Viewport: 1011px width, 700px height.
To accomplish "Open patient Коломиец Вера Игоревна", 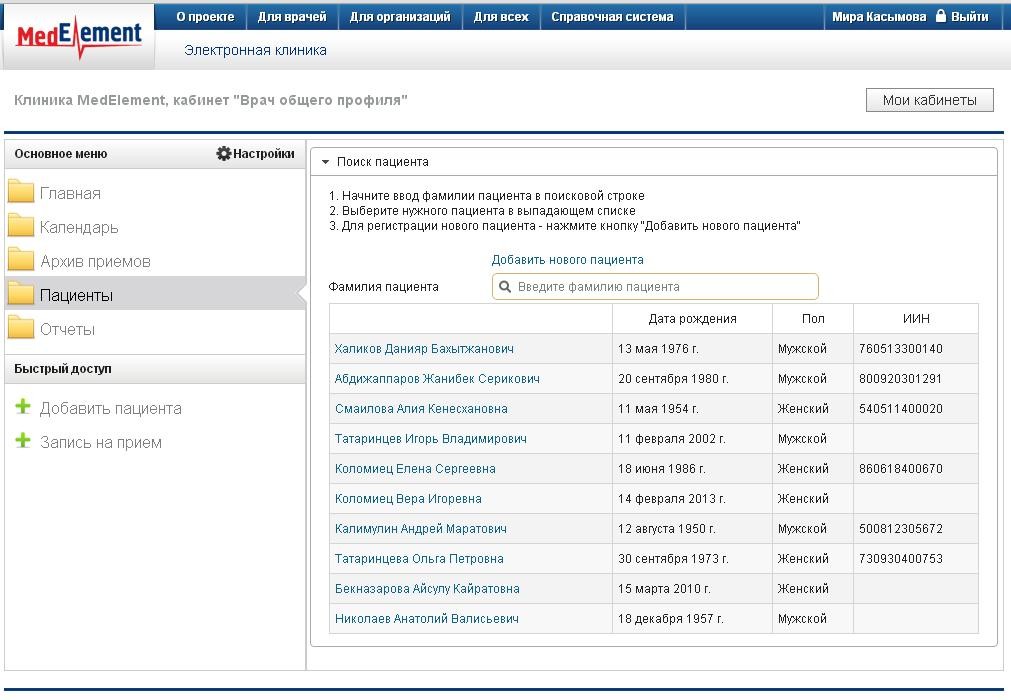I will [408, 499].
